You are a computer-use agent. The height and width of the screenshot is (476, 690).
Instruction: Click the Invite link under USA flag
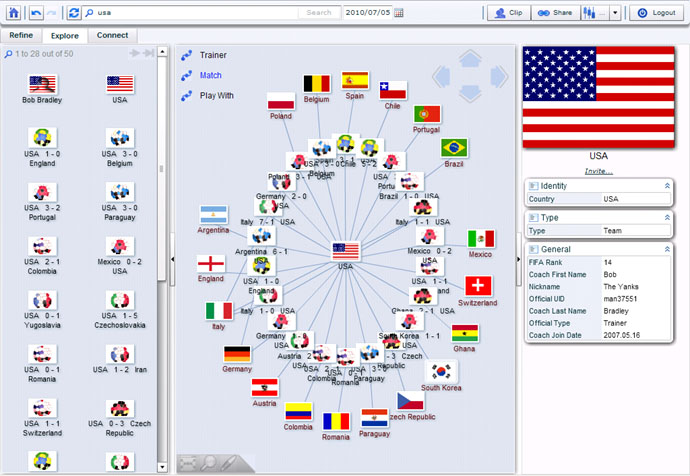pyautogui.click(x=598, y=171)
